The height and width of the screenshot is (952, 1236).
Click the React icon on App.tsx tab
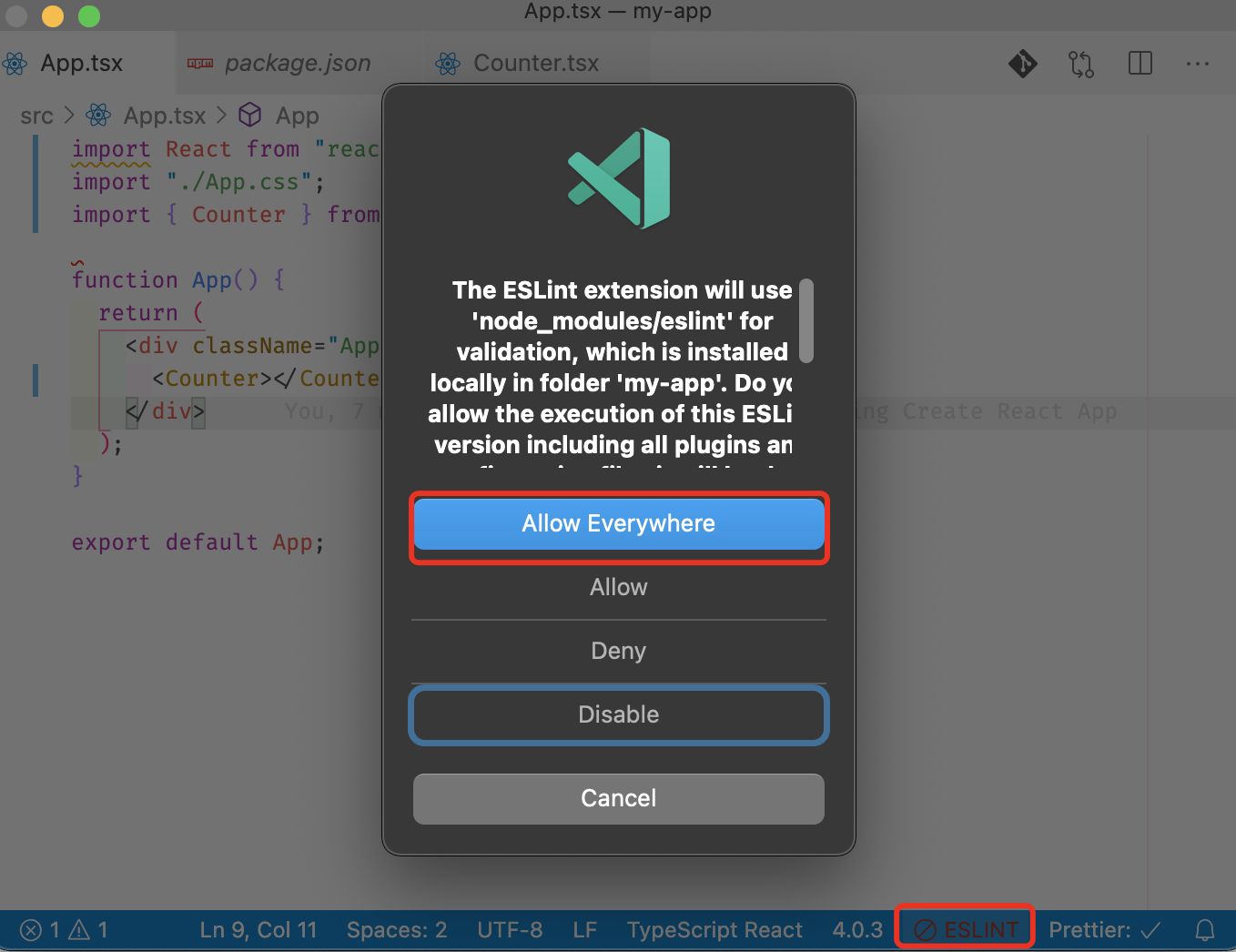(15, 64)
